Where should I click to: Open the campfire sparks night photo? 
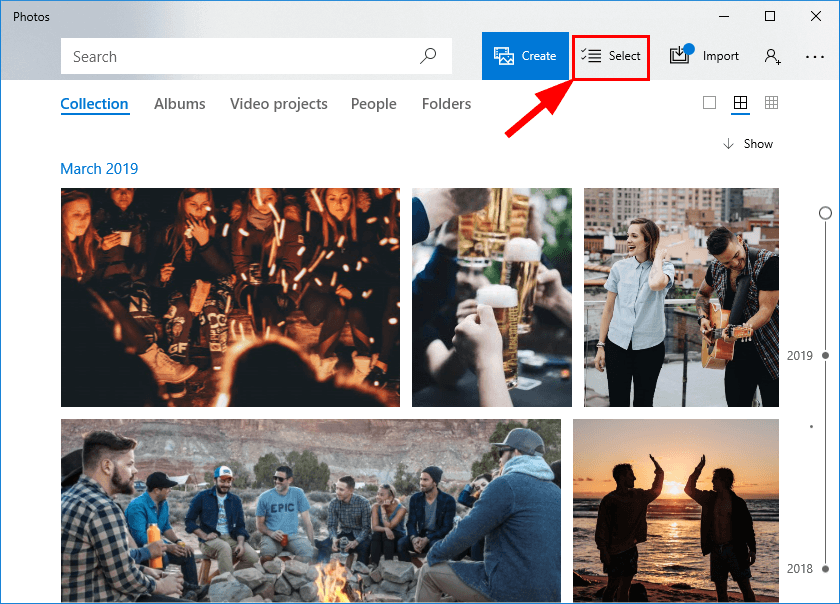[230, 297]
